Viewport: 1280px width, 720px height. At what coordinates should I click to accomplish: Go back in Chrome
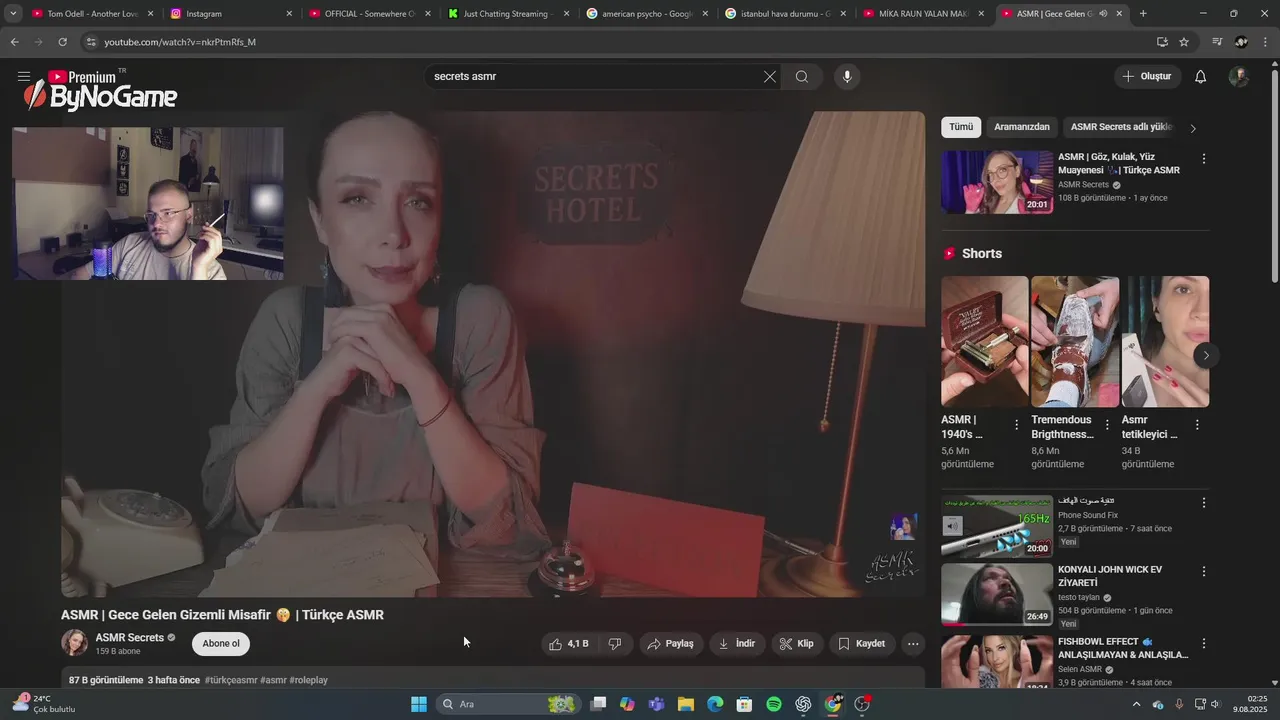[x=14, y=42]
